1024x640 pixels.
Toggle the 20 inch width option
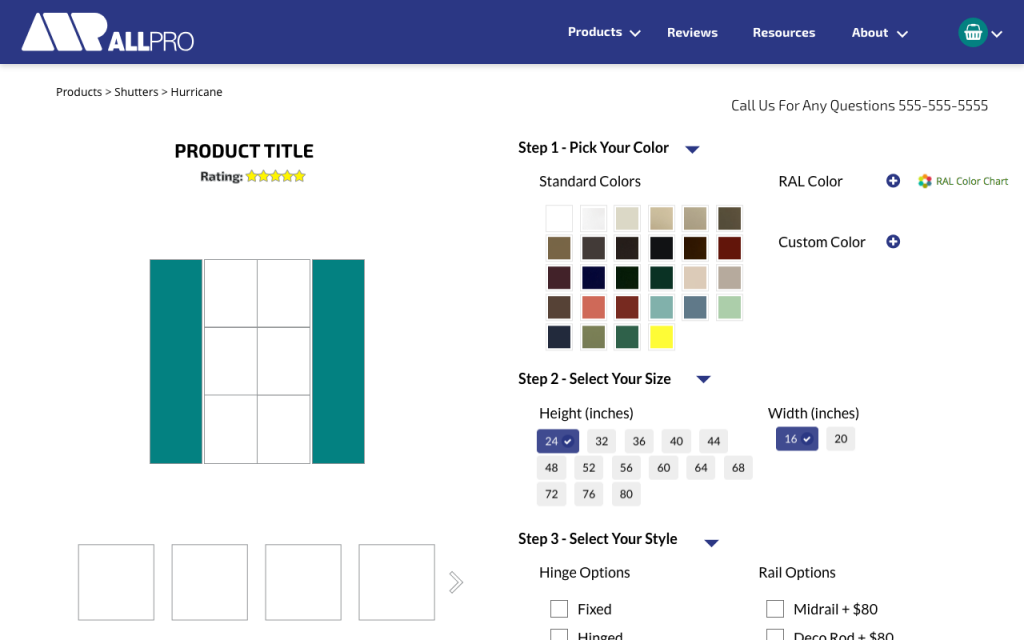tap(840, 439)
